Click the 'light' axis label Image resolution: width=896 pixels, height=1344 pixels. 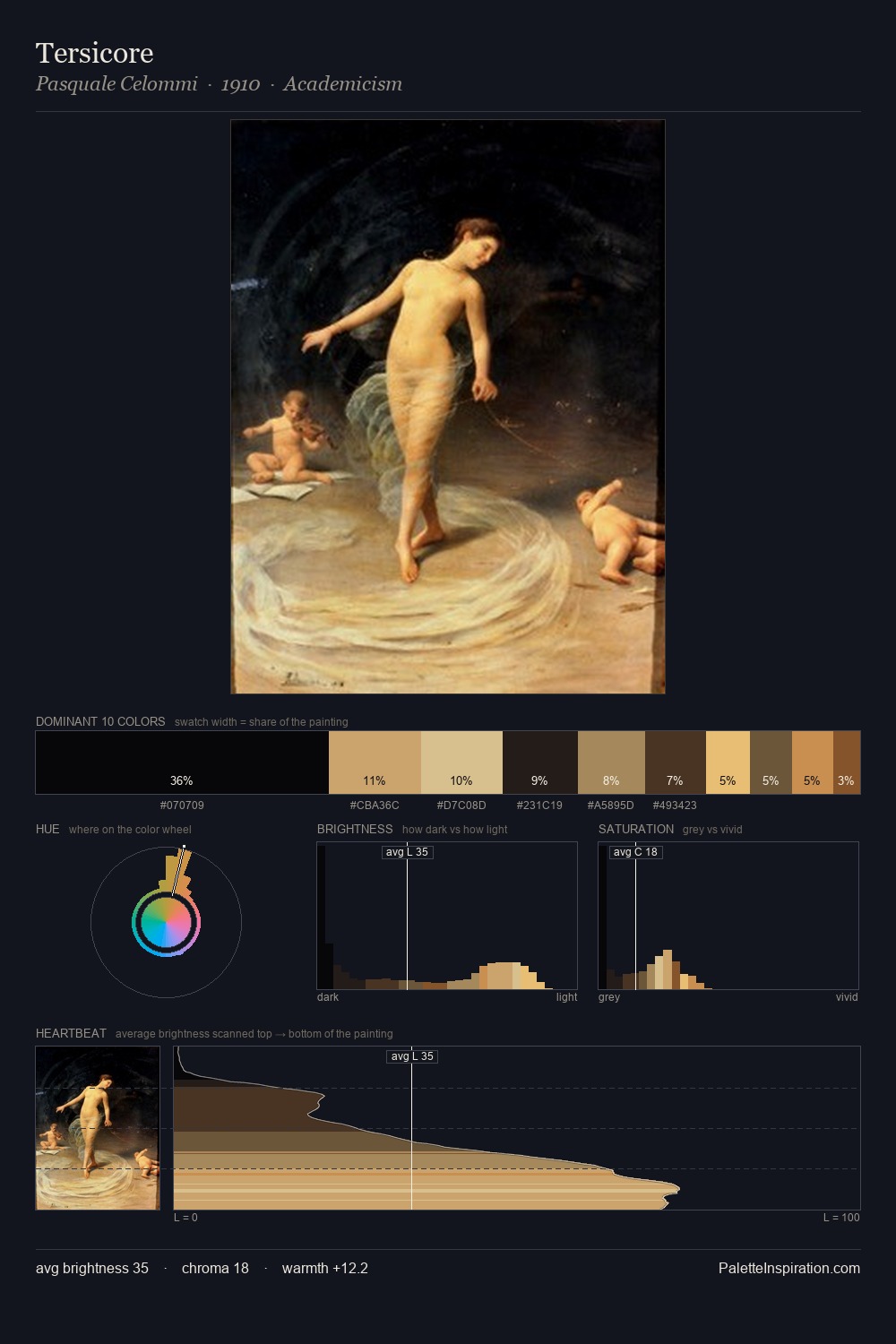point(566,997)
